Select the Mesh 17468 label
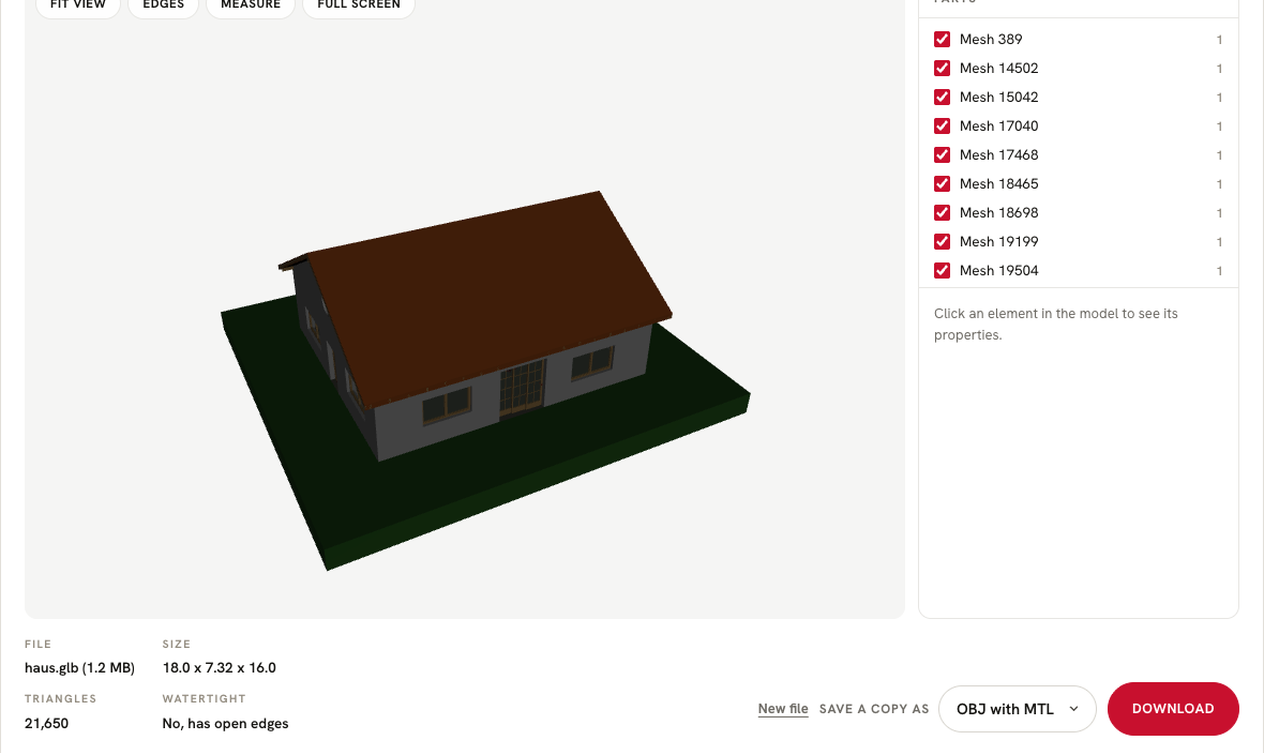The height and width of the screenshot is (753, 1264). click(998, 155)
